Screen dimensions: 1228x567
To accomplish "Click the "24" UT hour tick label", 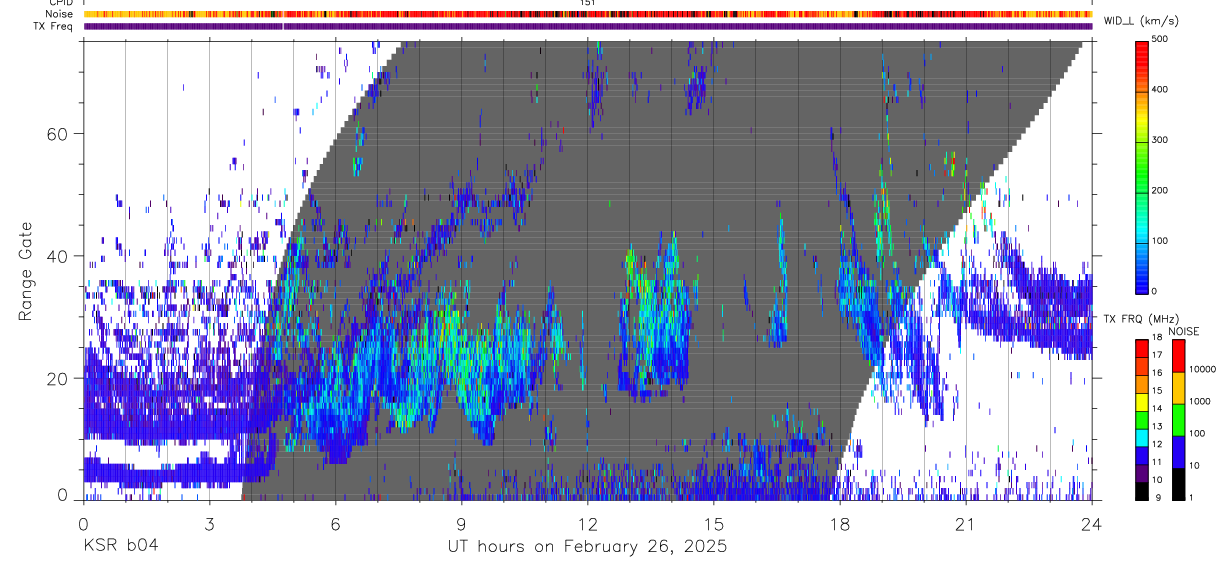I will tap(1092, 524).
